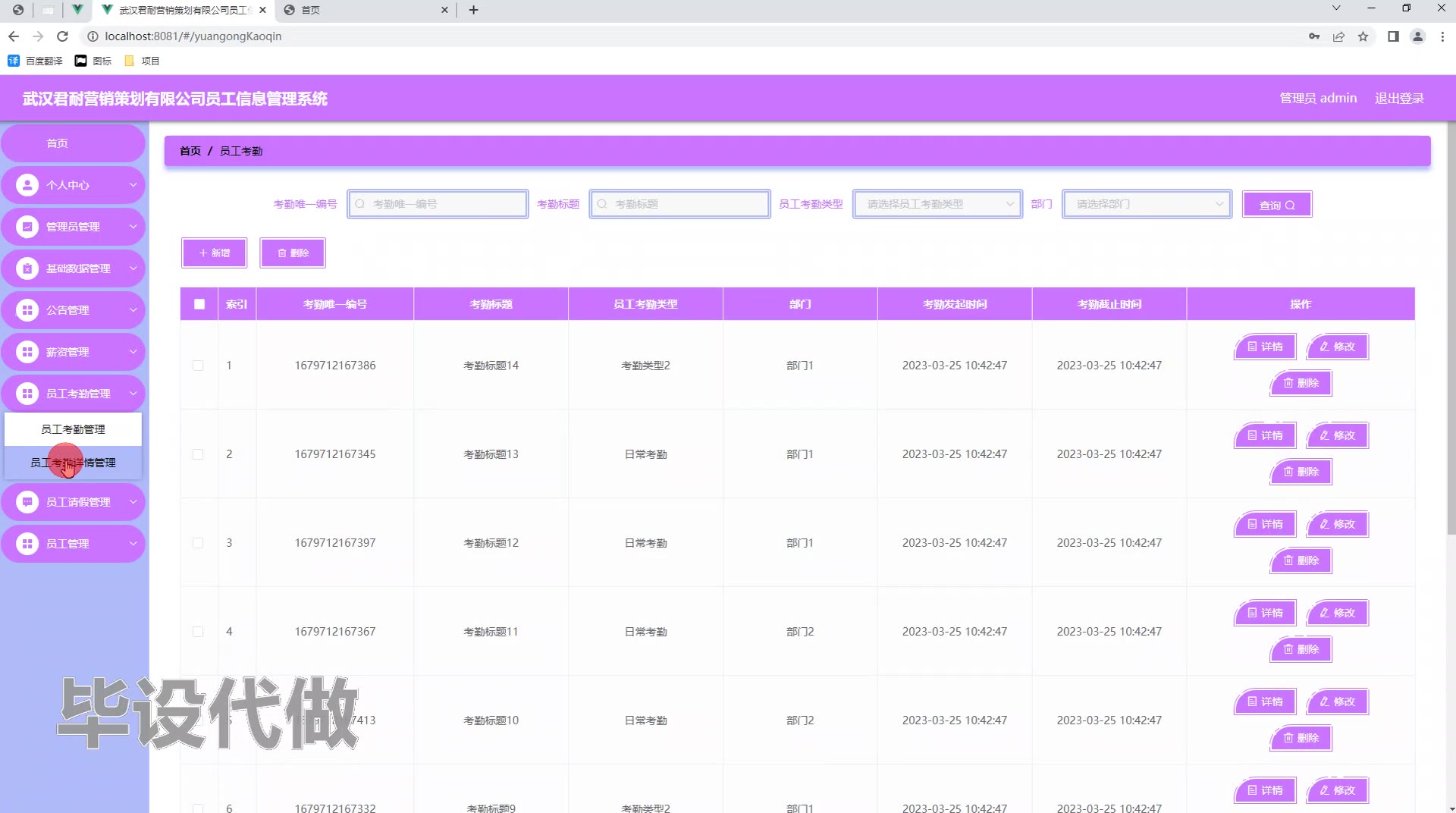The height and width of the screenshot is (813, 1456).
Task: Toggle the select-all checkbox in table header
Action: (199, 304)
